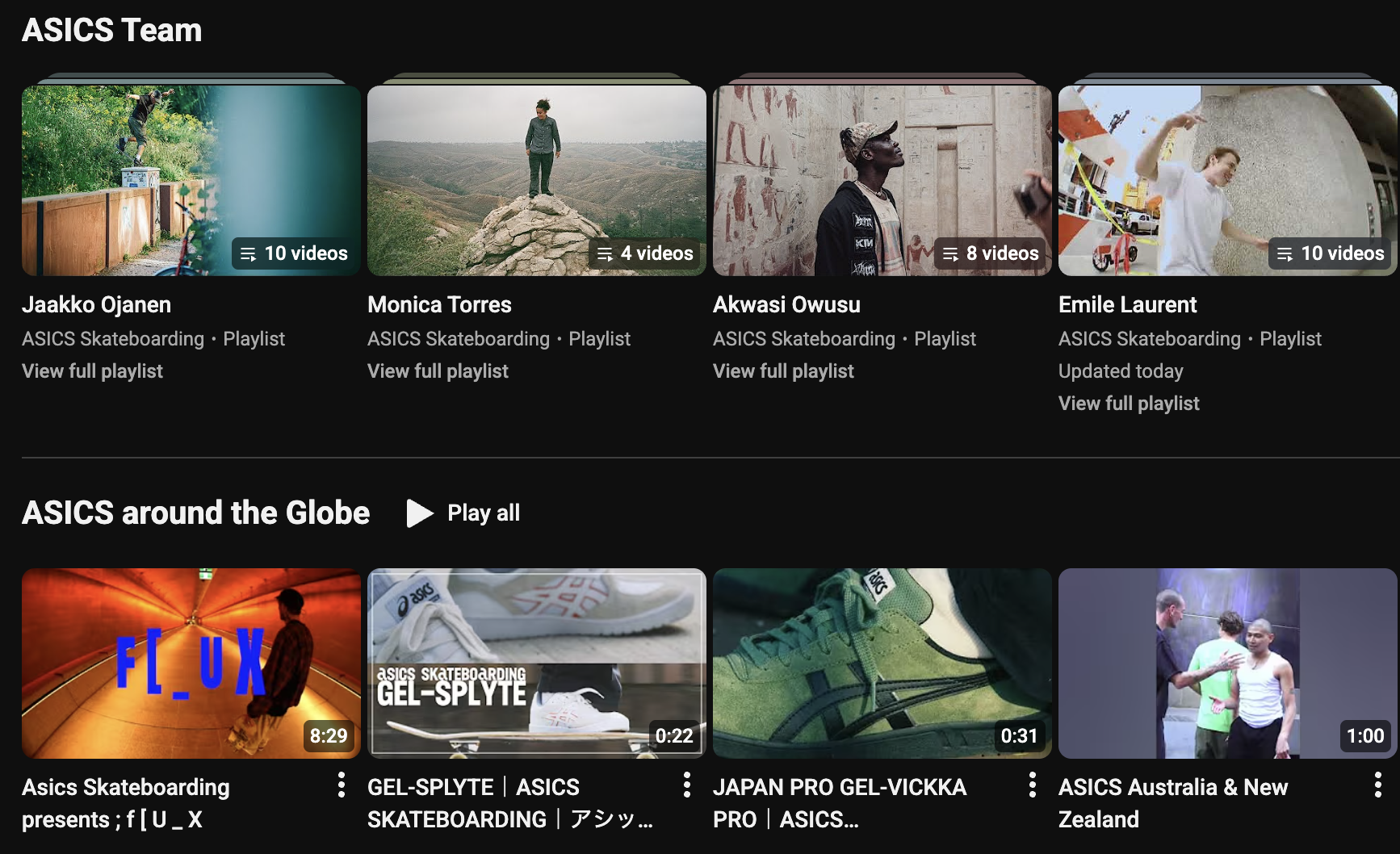Open the ASICS around the Globe section heading
The height and width of the screenshot is (854, 1400).
[195, 513]
